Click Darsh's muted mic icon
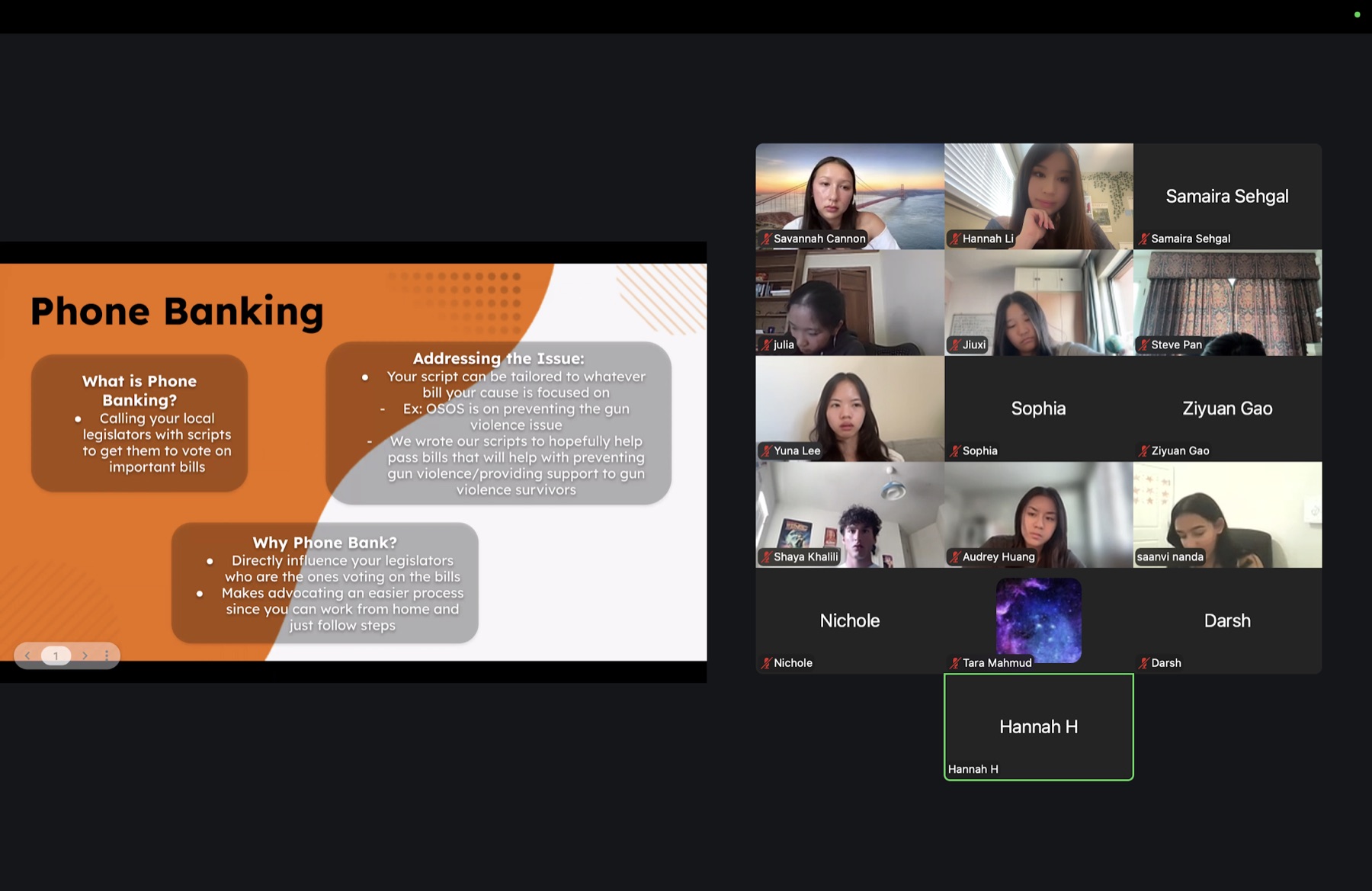This screenshot has width=1372, height=891. tap(1143, 663)
